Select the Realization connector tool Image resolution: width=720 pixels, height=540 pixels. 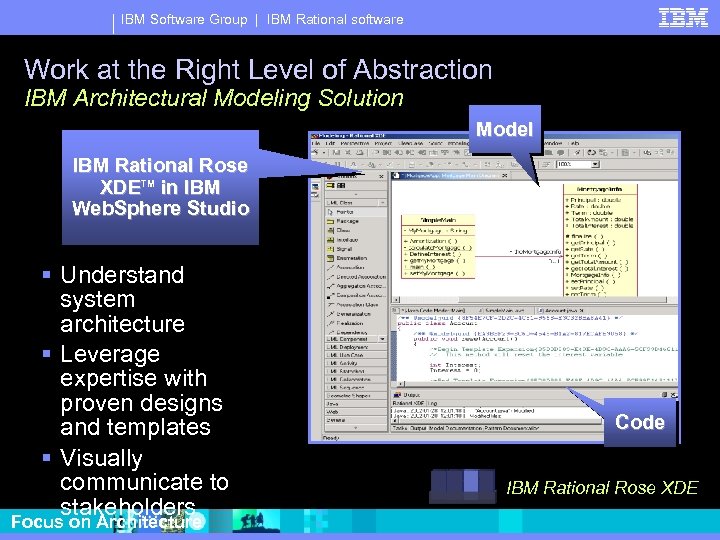[x=355, y=323]
